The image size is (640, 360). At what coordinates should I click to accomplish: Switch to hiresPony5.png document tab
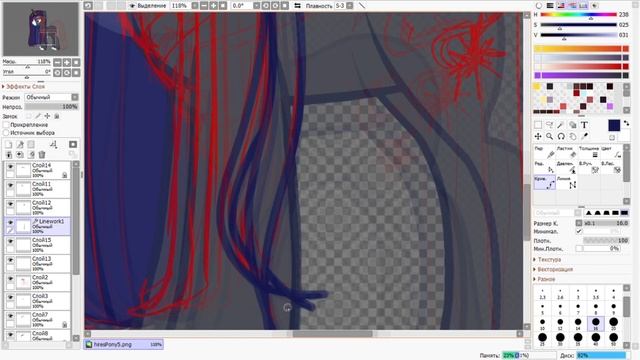pos(124,344)
